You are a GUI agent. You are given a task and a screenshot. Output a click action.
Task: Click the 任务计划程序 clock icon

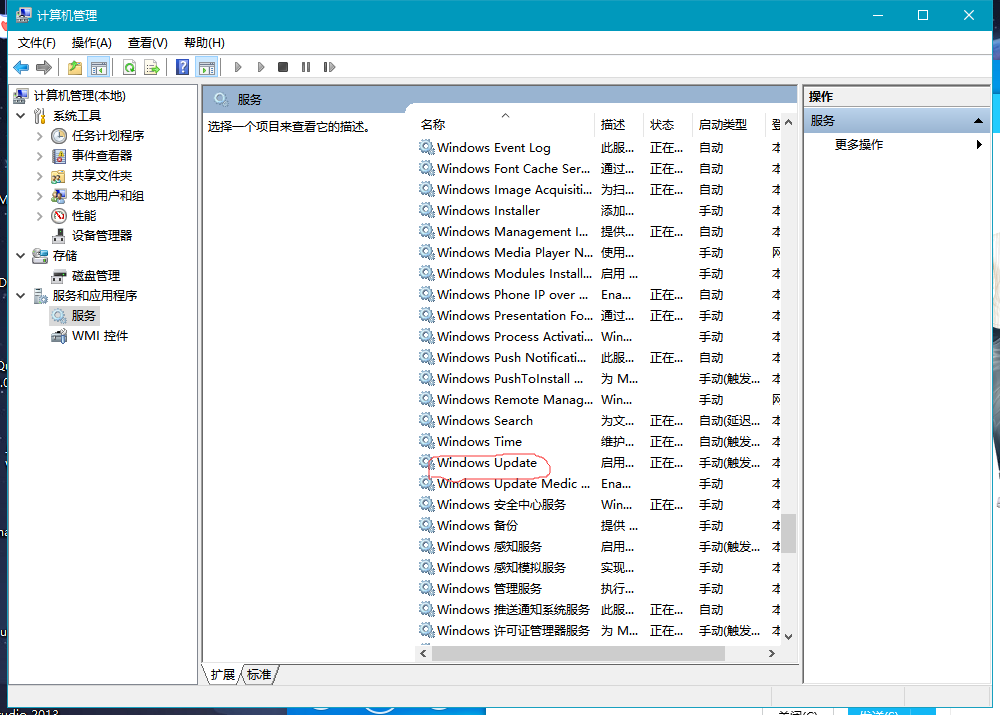click(59, 136)
